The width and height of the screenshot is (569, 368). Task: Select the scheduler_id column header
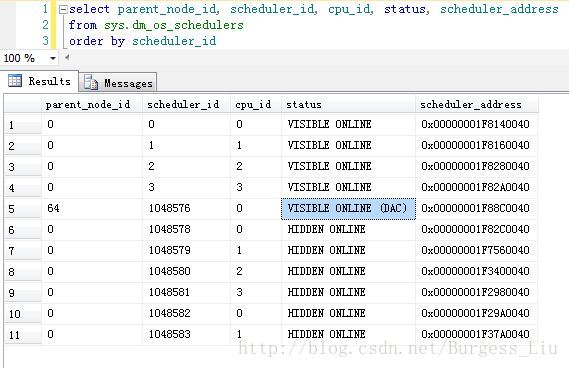tap(187, 105)
